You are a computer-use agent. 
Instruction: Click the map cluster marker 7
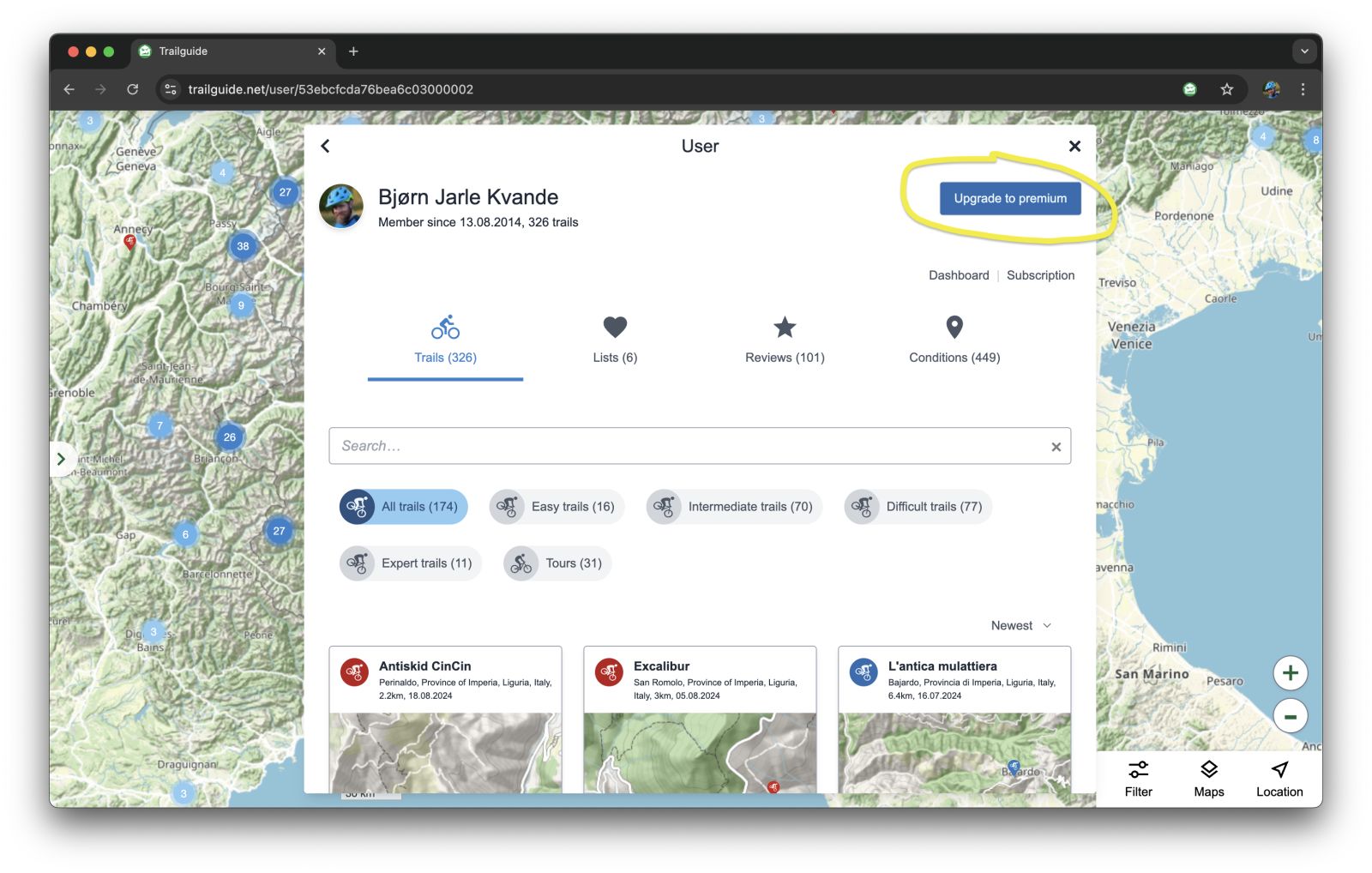159,425
